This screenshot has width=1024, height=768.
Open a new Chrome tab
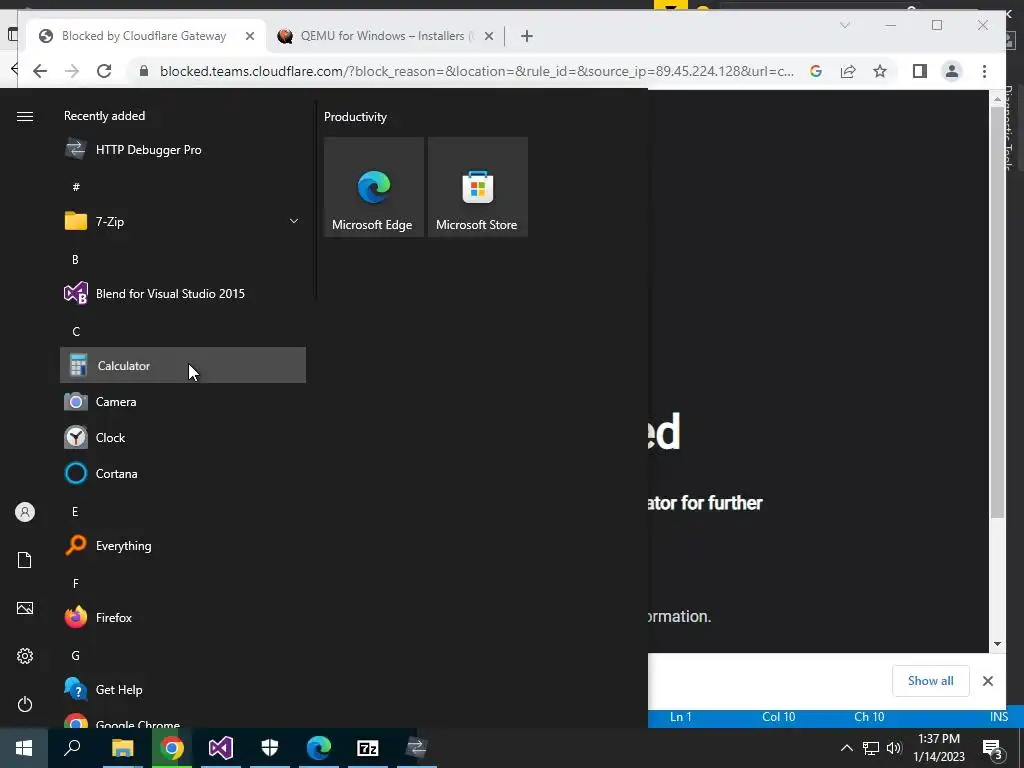point(527,36)
